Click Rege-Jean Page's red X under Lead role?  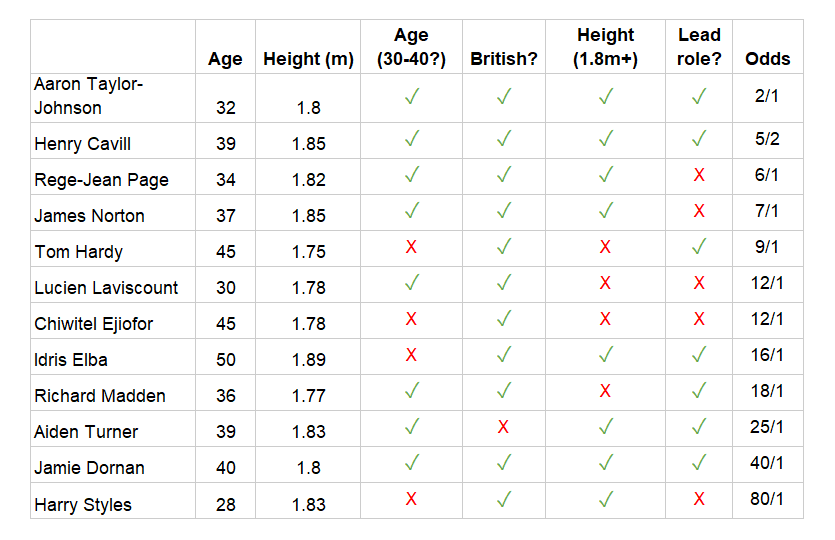pos(699,175)
